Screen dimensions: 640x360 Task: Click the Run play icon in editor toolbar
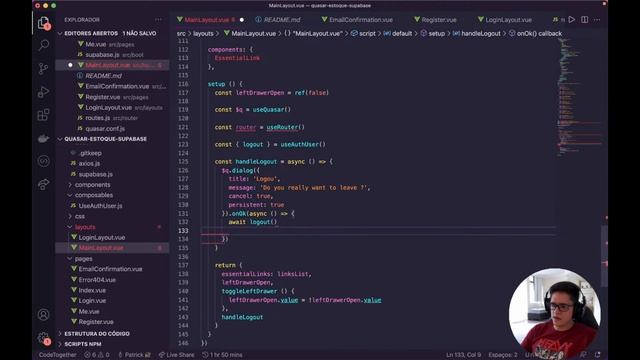(x=572, y=20)
